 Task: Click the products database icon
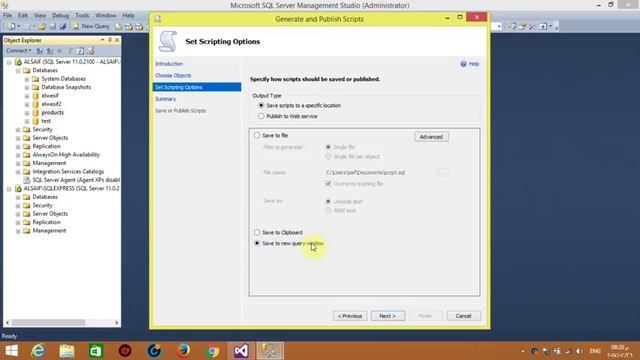click(x=36, y=113)
